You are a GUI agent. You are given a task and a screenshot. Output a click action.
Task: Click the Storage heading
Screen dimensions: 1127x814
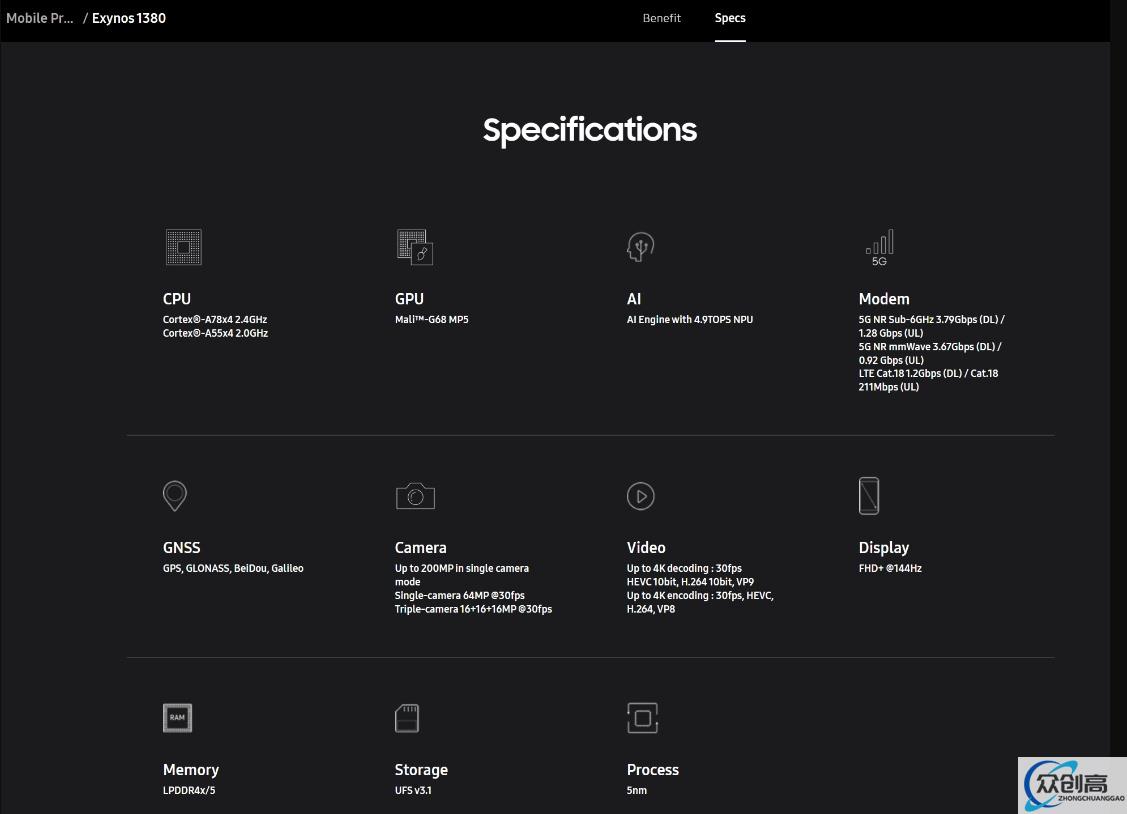(x=421, y=770)
